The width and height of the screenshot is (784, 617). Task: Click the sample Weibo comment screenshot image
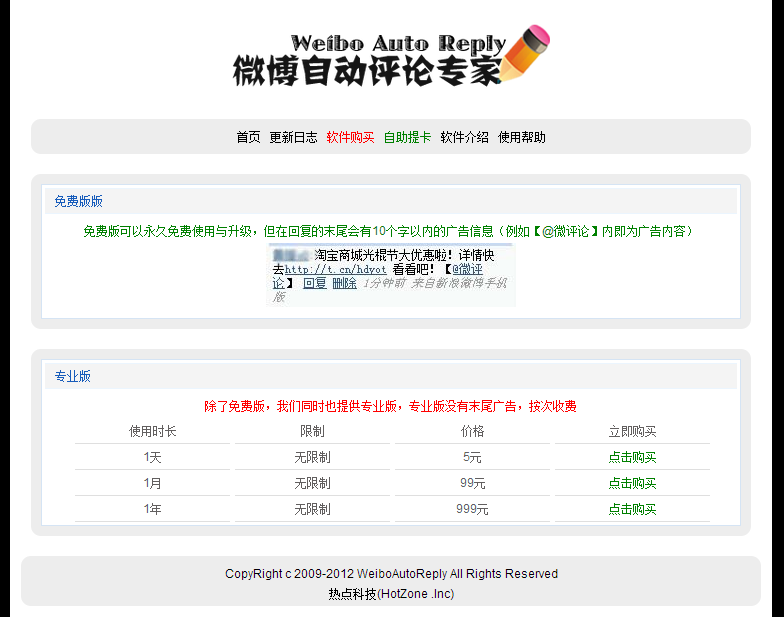[x=391, y=274]
